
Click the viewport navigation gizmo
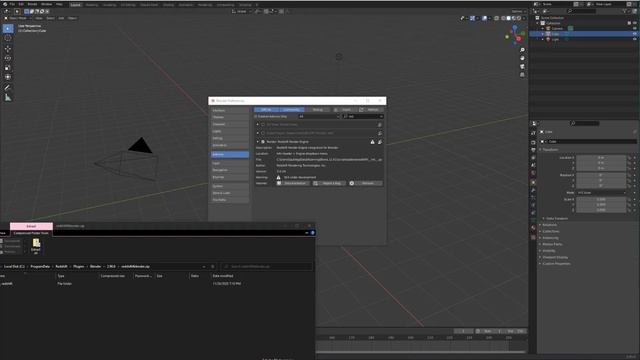coord(515,35)
